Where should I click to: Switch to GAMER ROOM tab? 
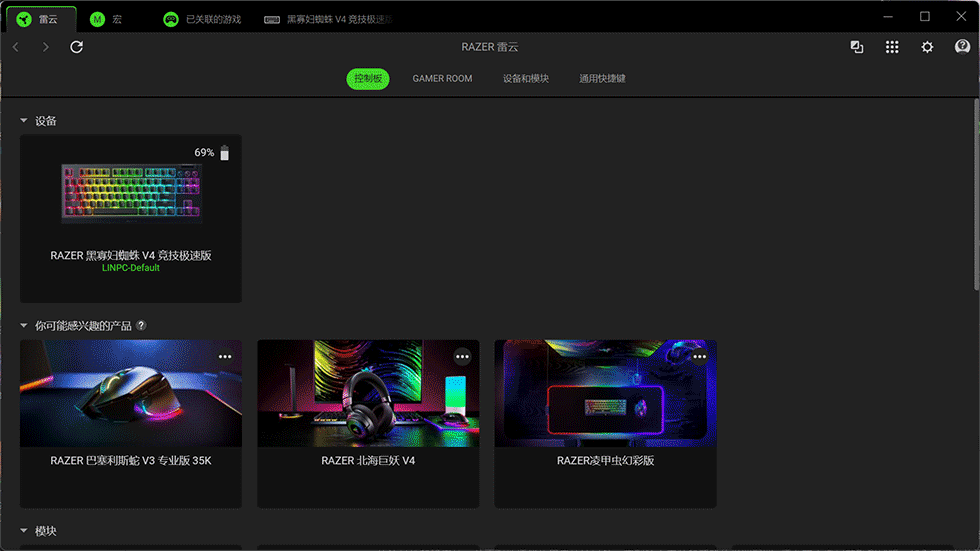442,79
